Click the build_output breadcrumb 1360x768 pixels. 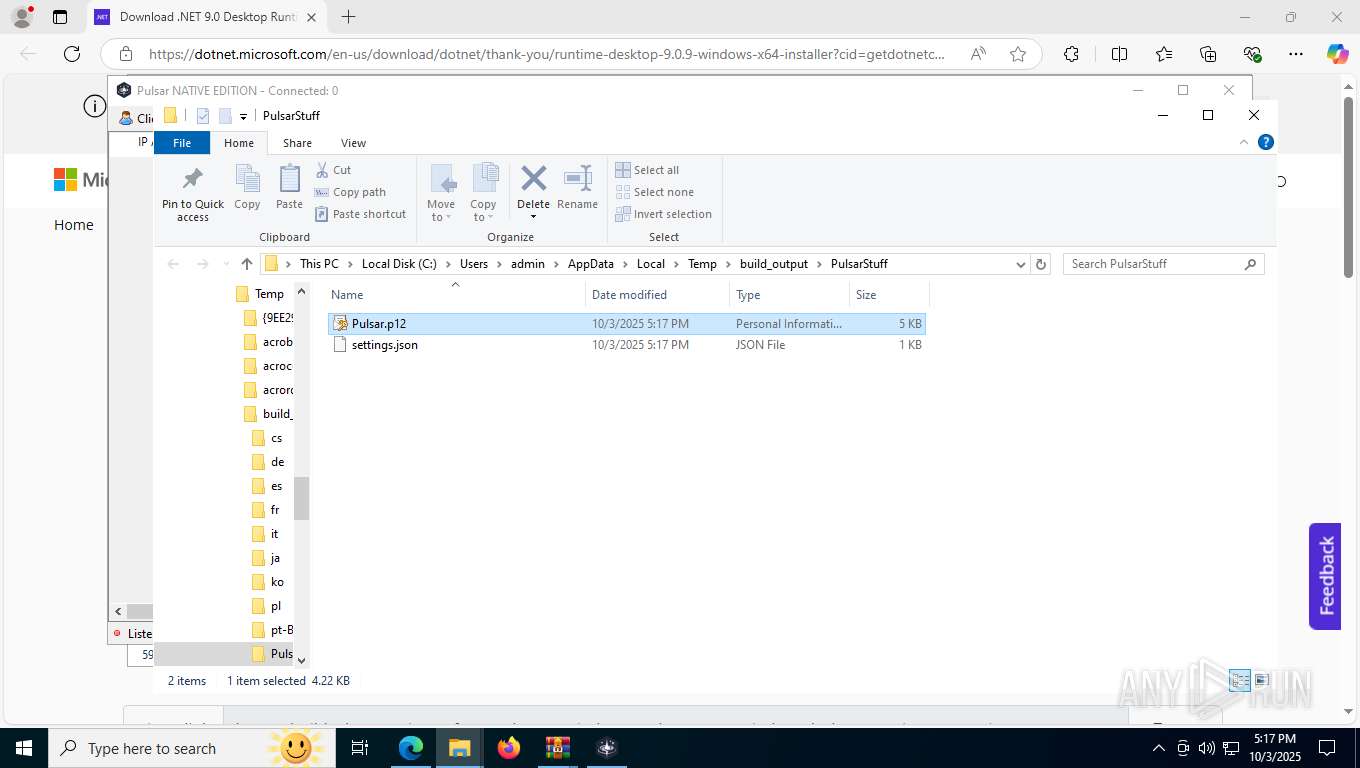point(773,264)
